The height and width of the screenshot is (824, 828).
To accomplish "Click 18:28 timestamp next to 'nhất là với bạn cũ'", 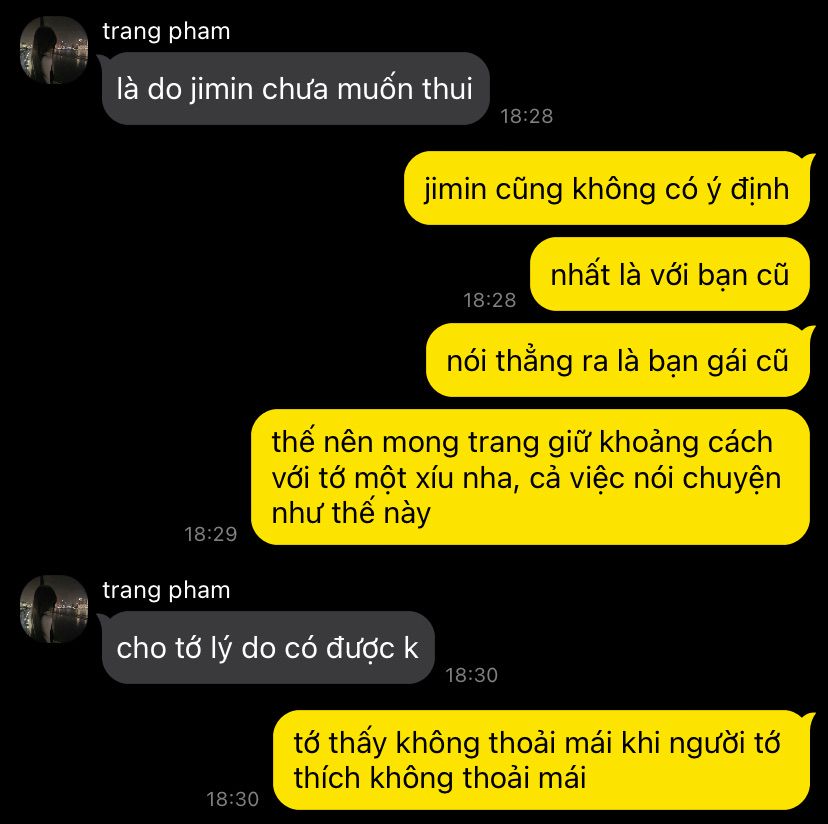I will pyautogui.click(x=490, y=300).
